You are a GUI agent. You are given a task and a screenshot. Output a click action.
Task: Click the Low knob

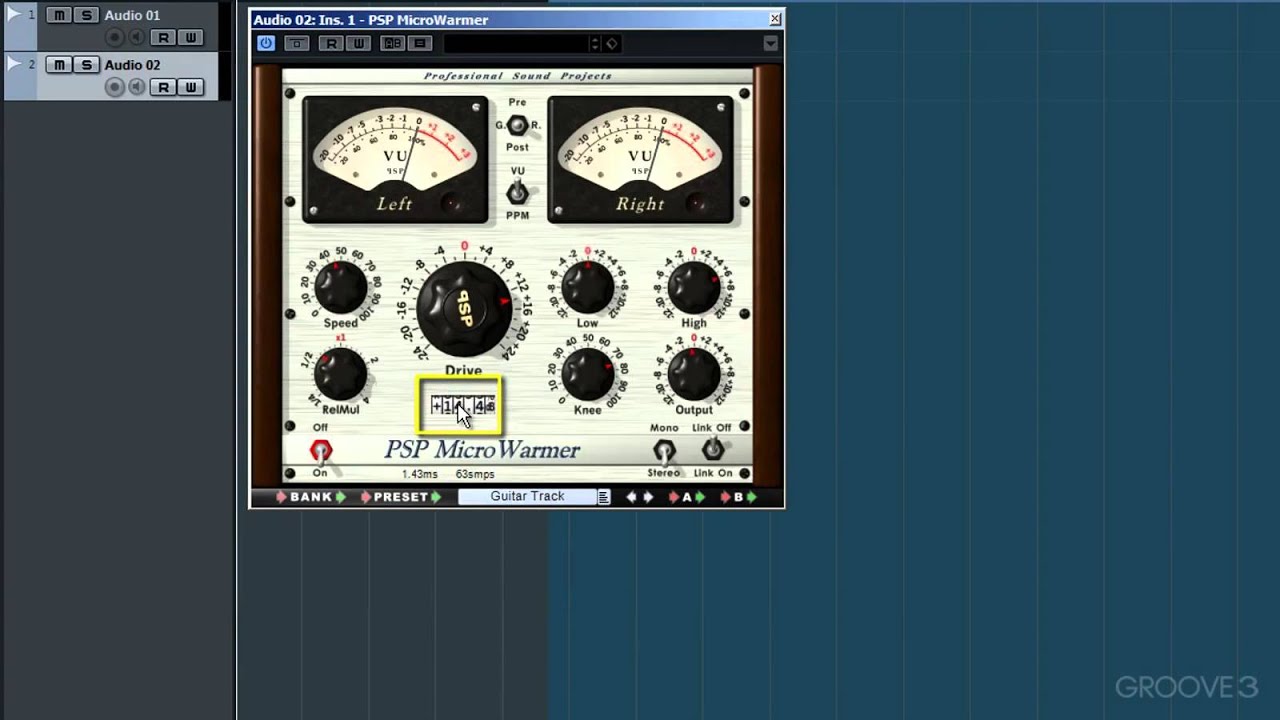587,288
